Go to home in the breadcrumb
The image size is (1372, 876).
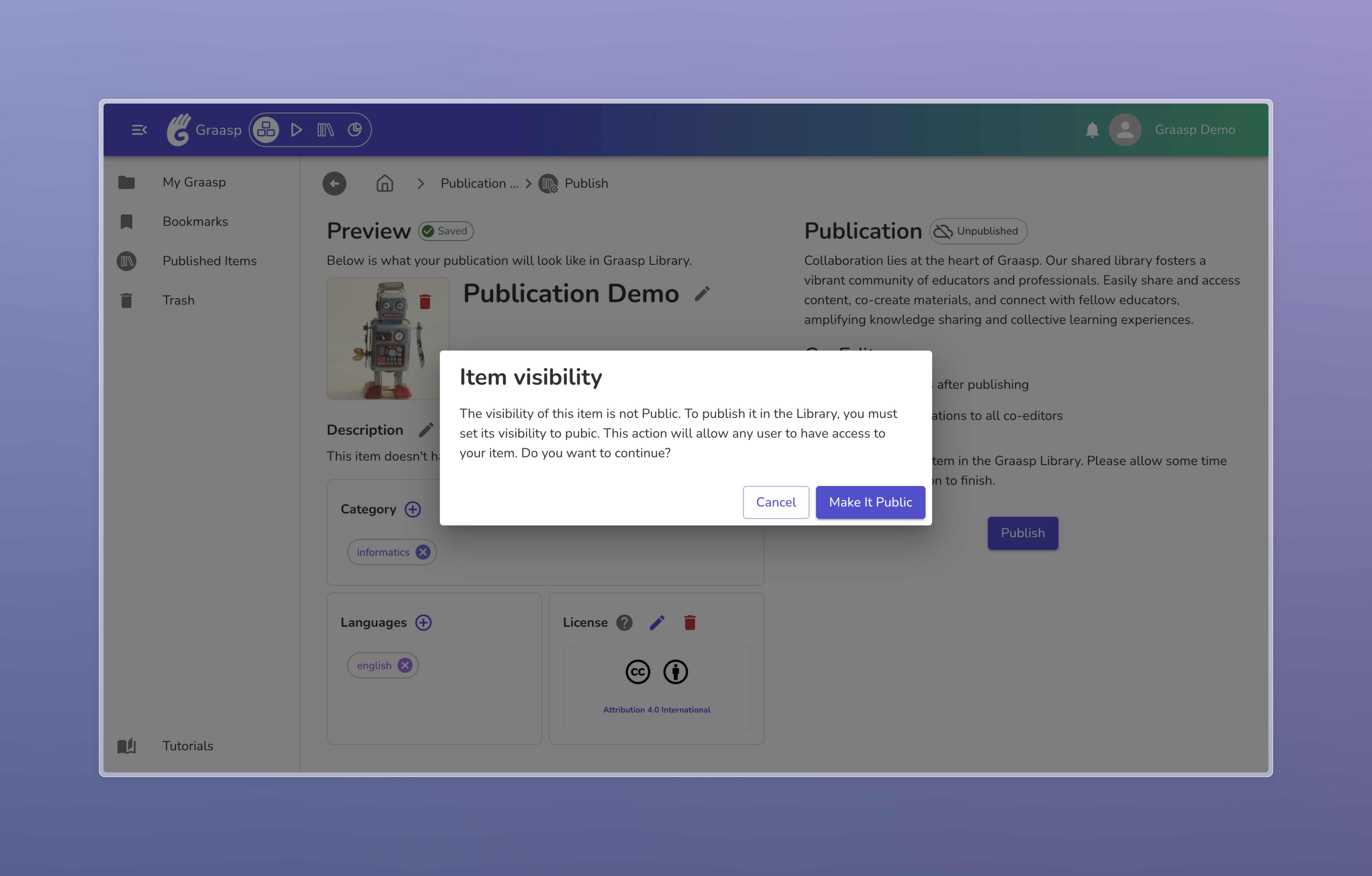tap(385, 183)
